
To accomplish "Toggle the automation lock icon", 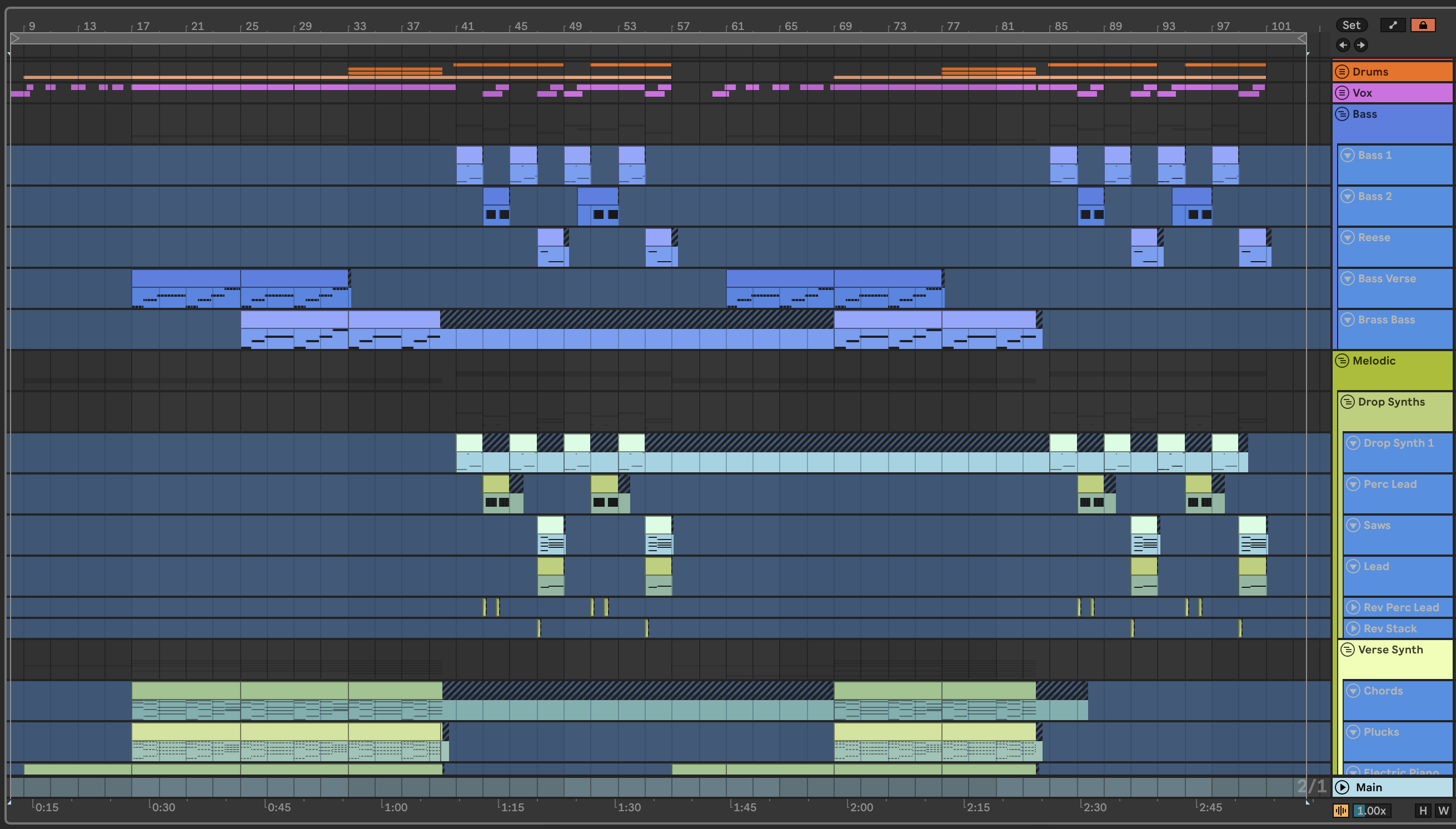I will point(1423,25).
